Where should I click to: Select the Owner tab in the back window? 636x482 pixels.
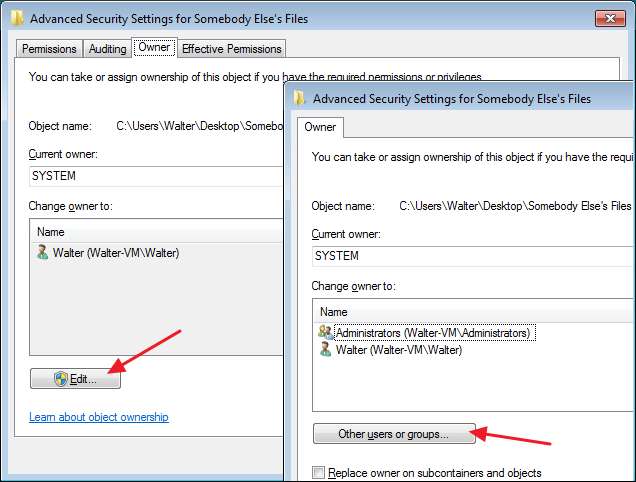155,47
